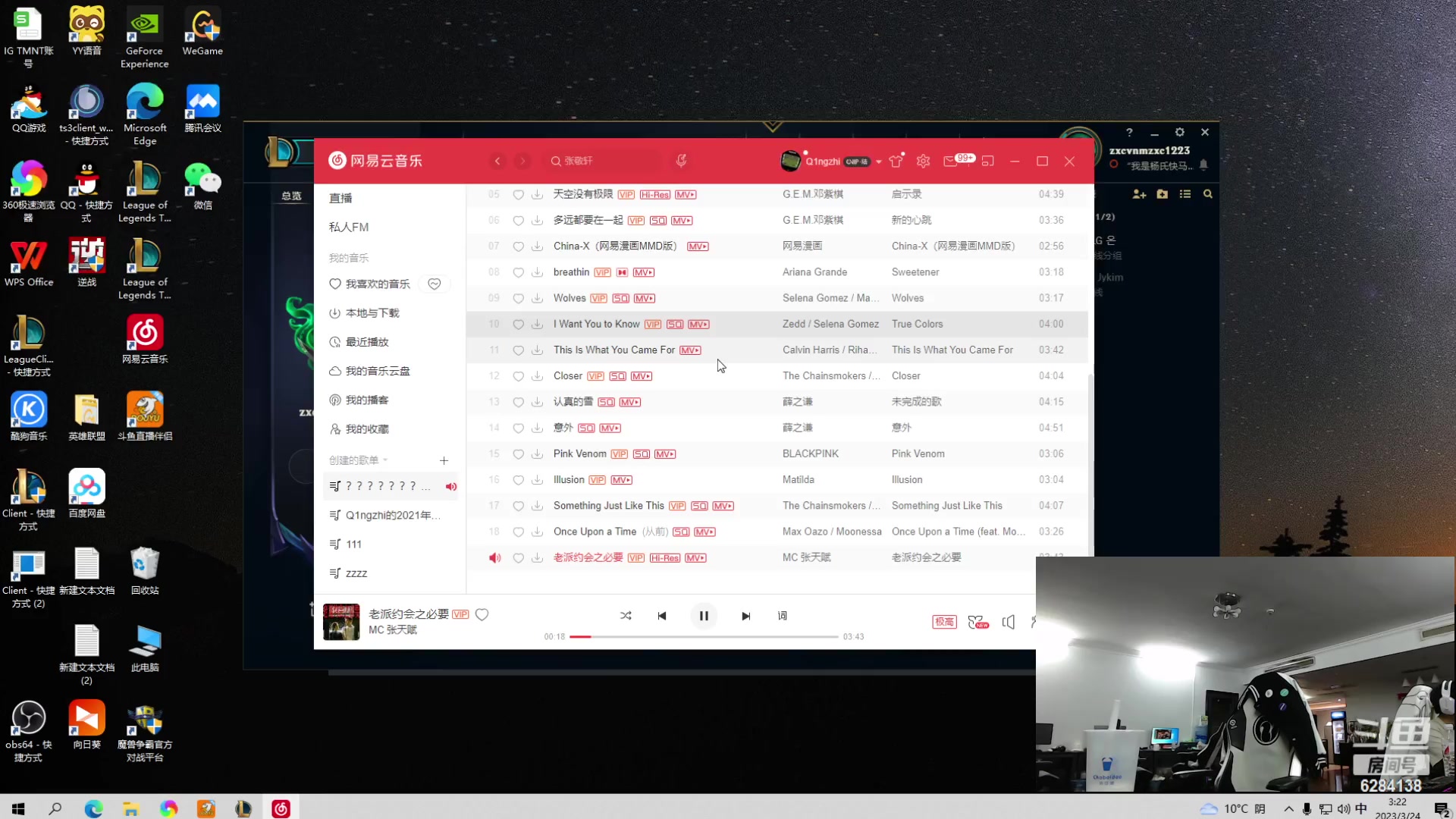
Task: Like the song Illusion
Action: pos(519,480)
